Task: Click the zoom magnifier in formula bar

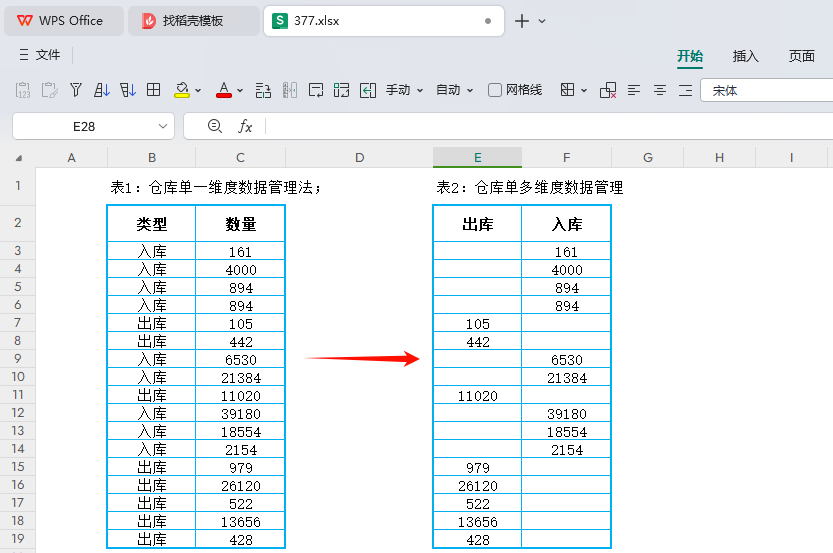Action: [215, 126]
